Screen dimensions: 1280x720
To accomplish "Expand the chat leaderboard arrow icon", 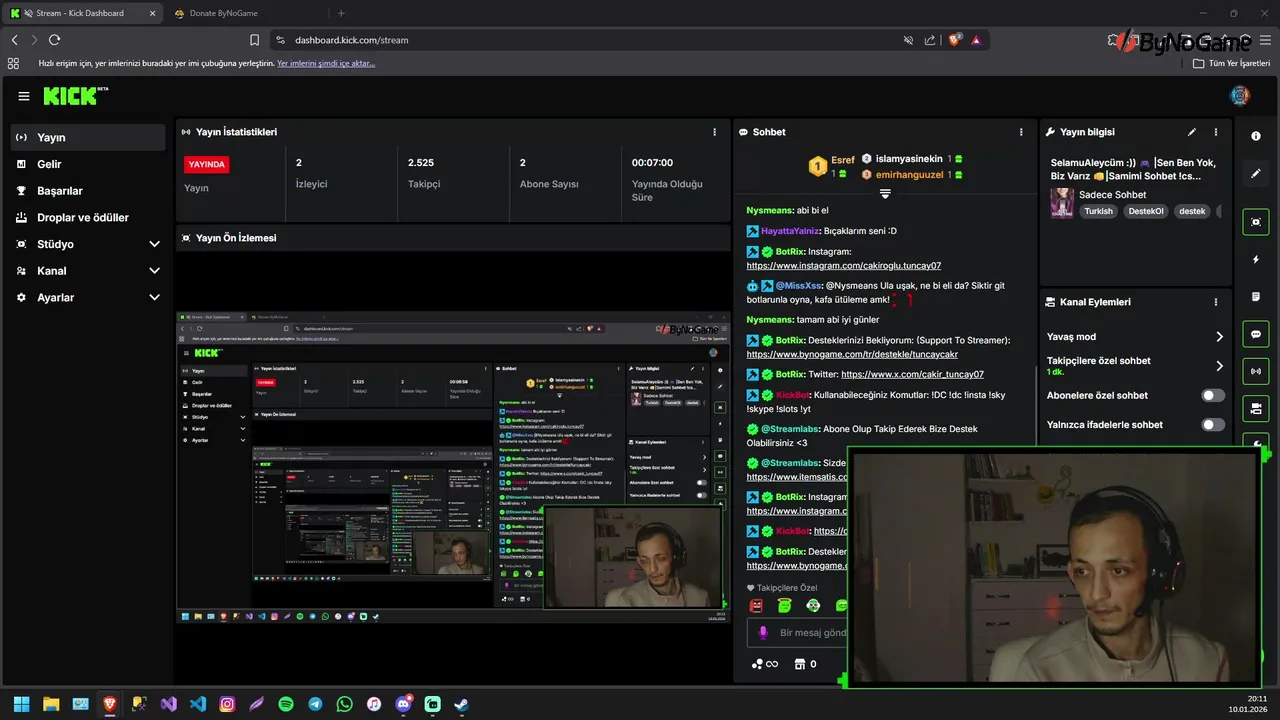I will click(885, 193).
